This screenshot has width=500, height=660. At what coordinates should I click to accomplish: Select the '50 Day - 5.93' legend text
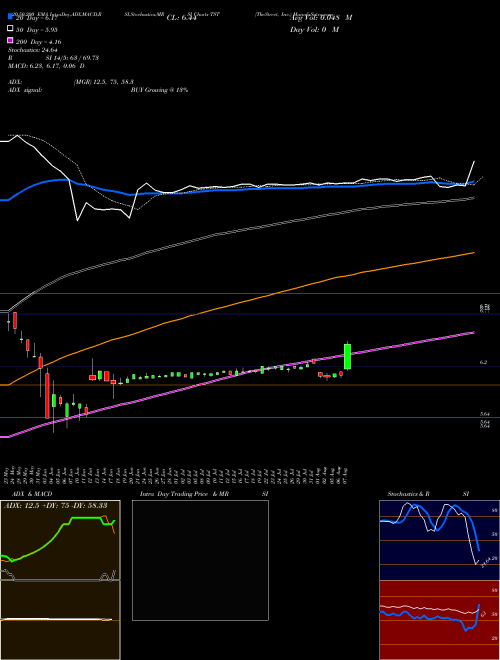pos(36,30)
